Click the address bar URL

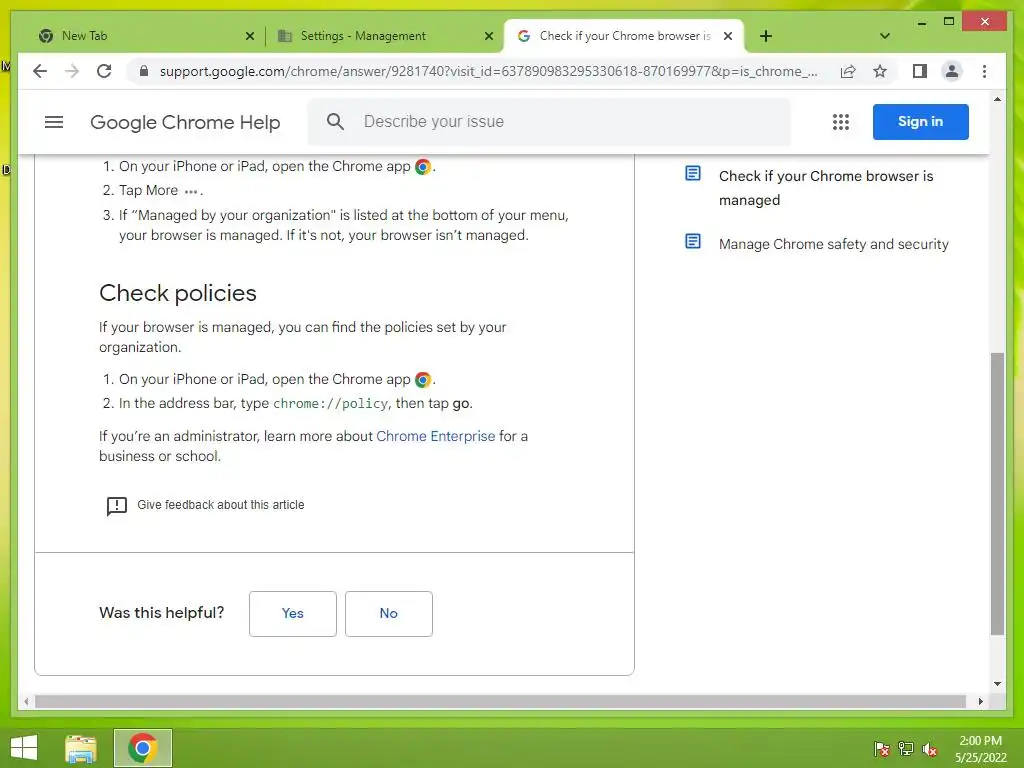tap(488, 71)
